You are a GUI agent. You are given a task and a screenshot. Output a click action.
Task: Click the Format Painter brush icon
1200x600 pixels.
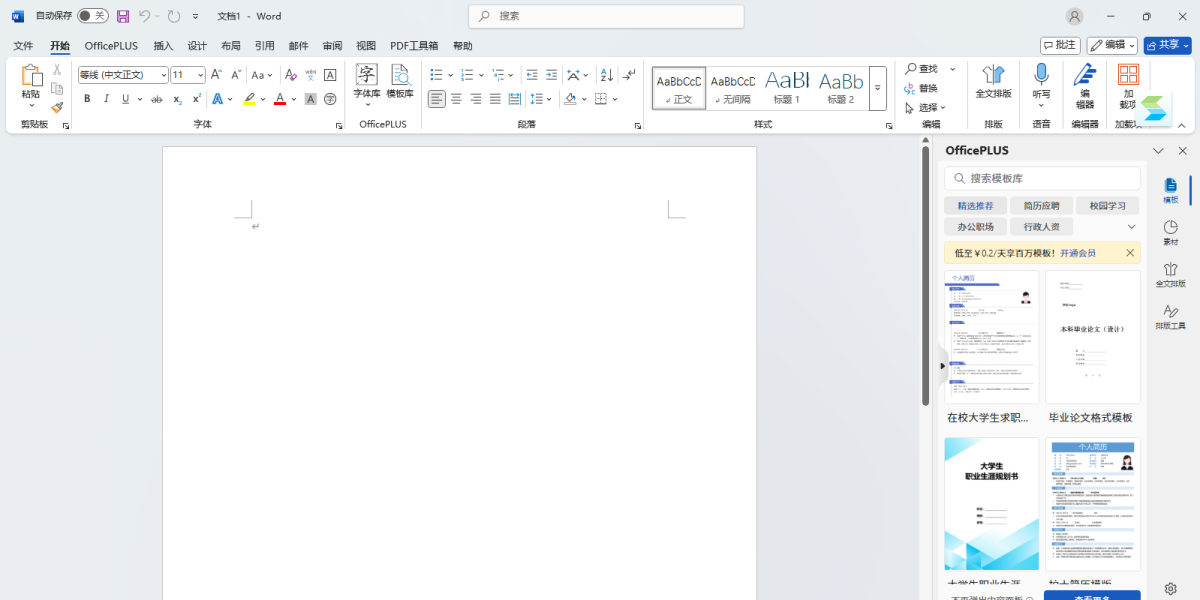(57, 107)
